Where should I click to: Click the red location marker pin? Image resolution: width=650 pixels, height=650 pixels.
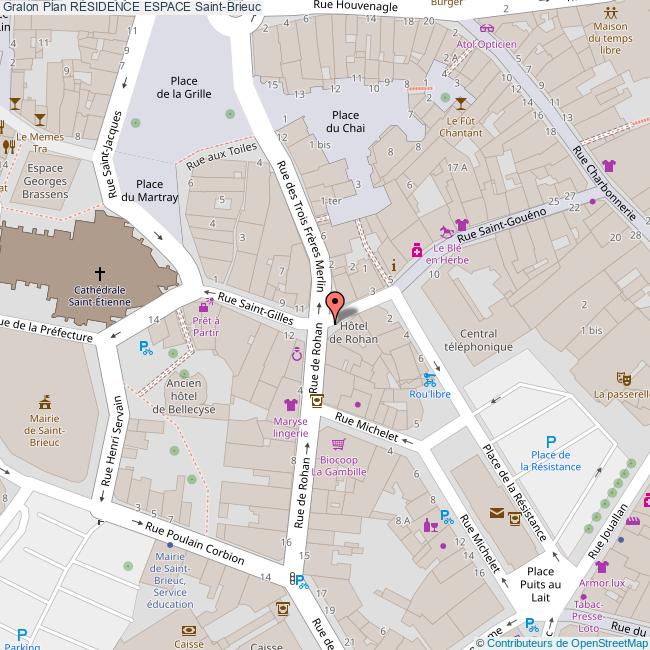pyautogui.click(x=335, y=304)
